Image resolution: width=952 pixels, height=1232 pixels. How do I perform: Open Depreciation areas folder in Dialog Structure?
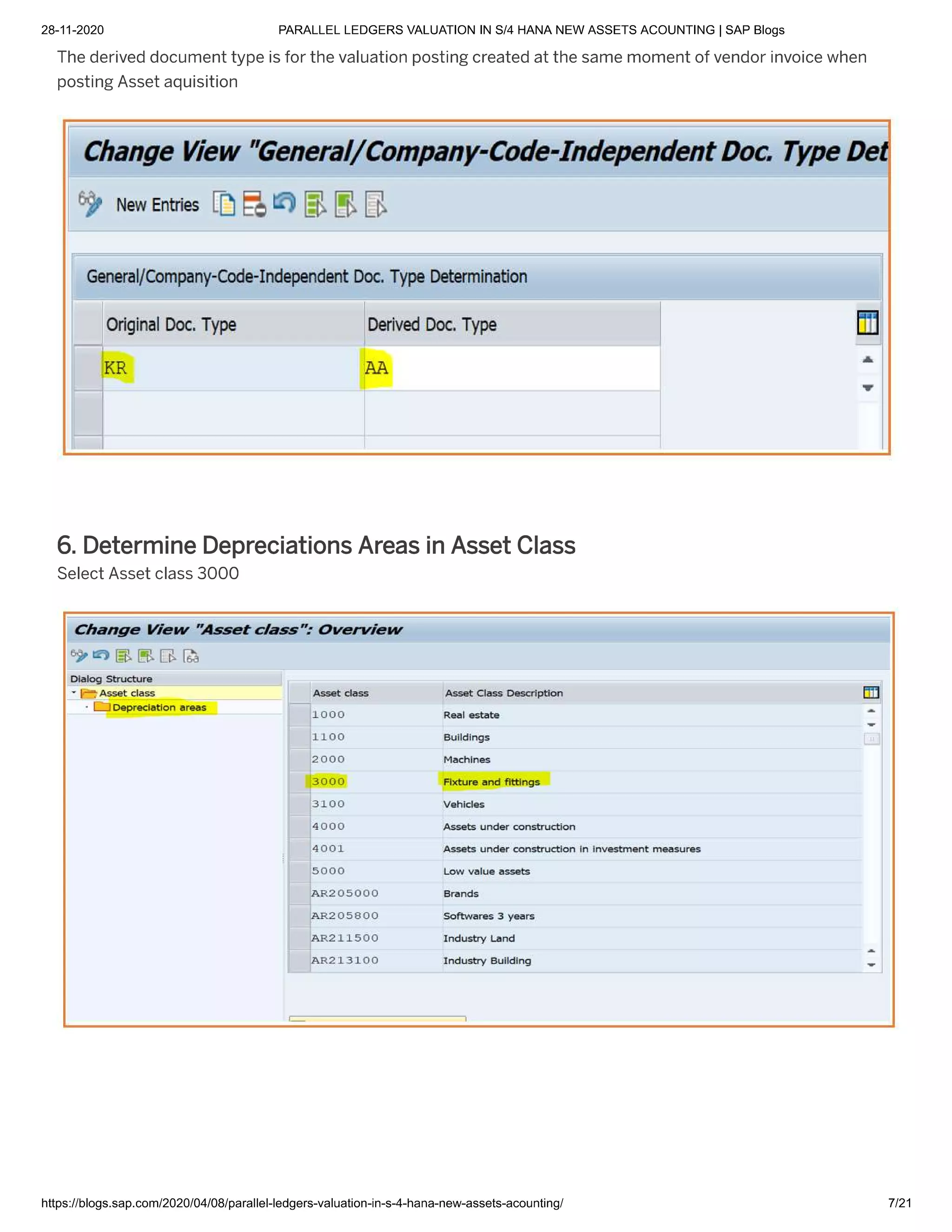(159, 708)
